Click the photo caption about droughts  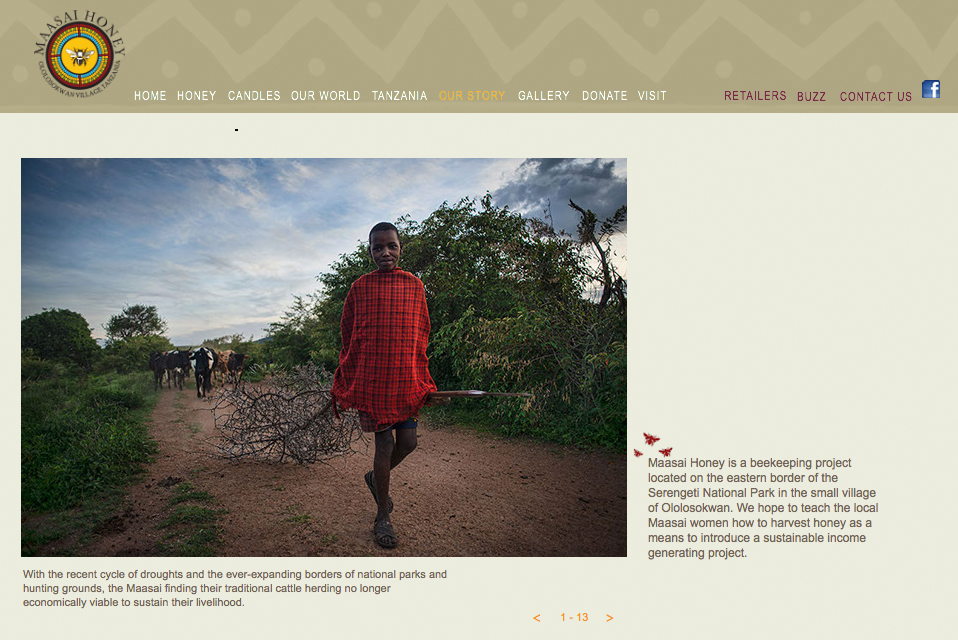(235, 588)
